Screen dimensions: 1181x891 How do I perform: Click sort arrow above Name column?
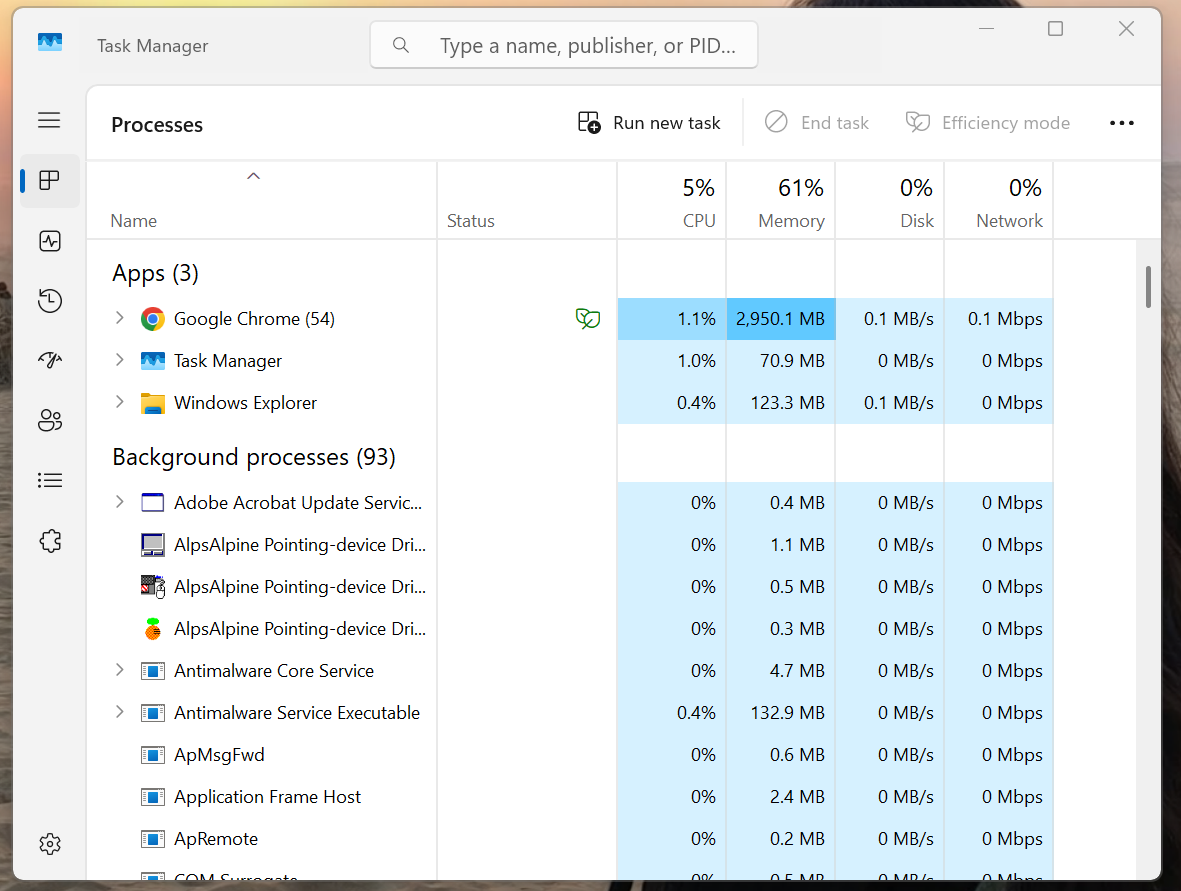pyautogui.click(x=254, y=176)
